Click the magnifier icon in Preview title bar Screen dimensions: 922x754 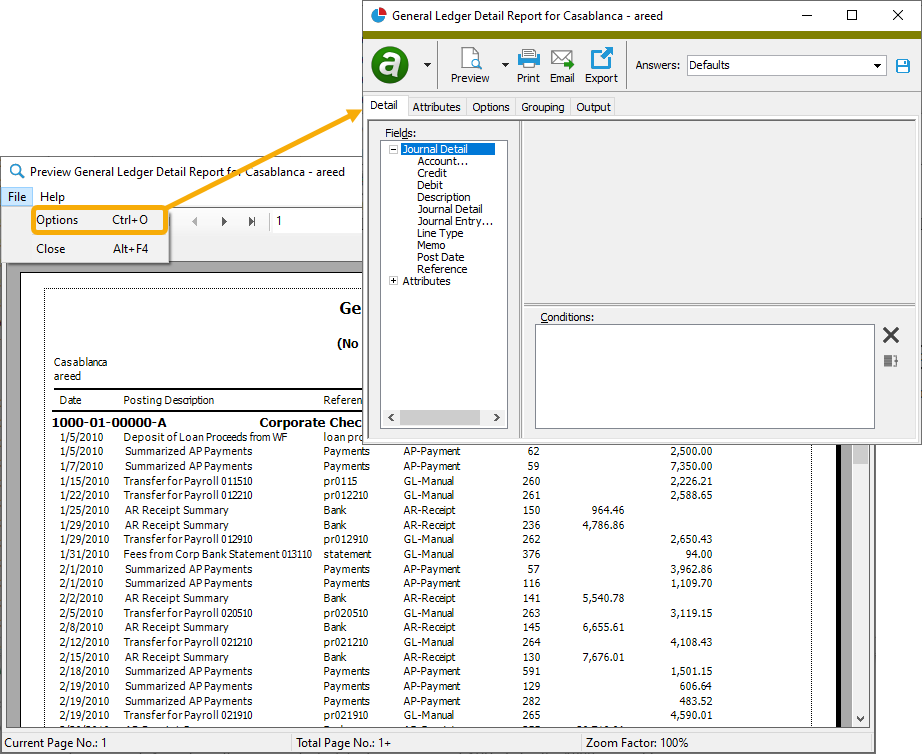tap(17, 171)
